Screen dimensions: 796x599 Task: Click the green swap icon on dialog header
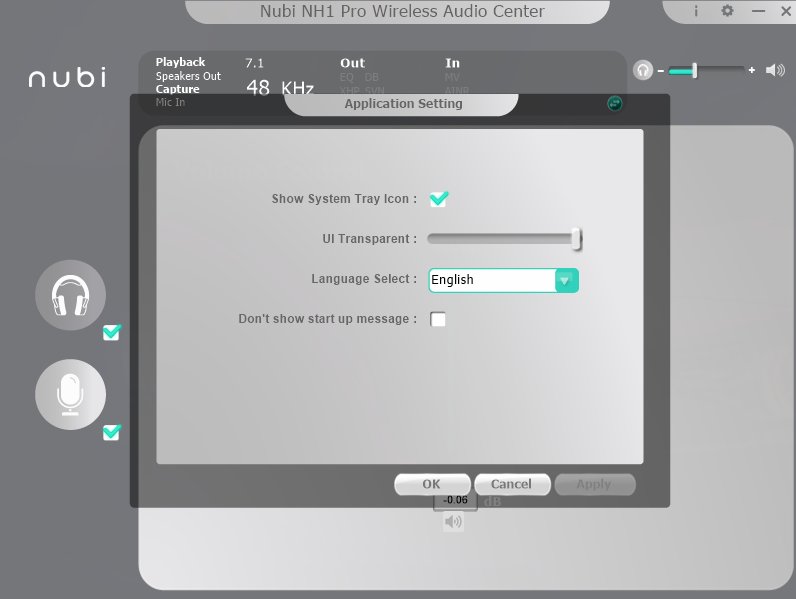(615, 104)
